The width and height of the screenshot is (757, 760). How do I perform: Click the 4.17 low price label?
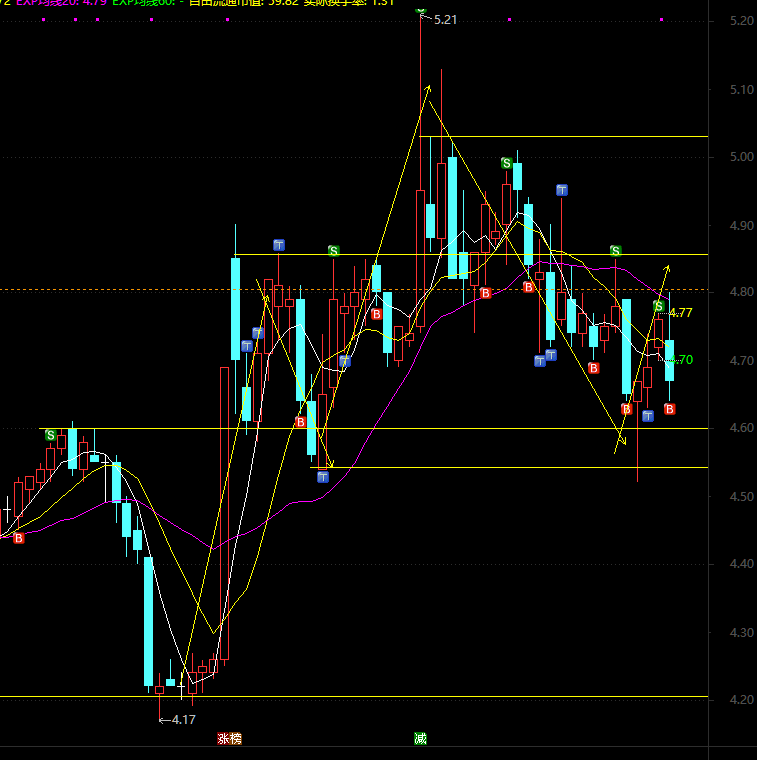184,720
